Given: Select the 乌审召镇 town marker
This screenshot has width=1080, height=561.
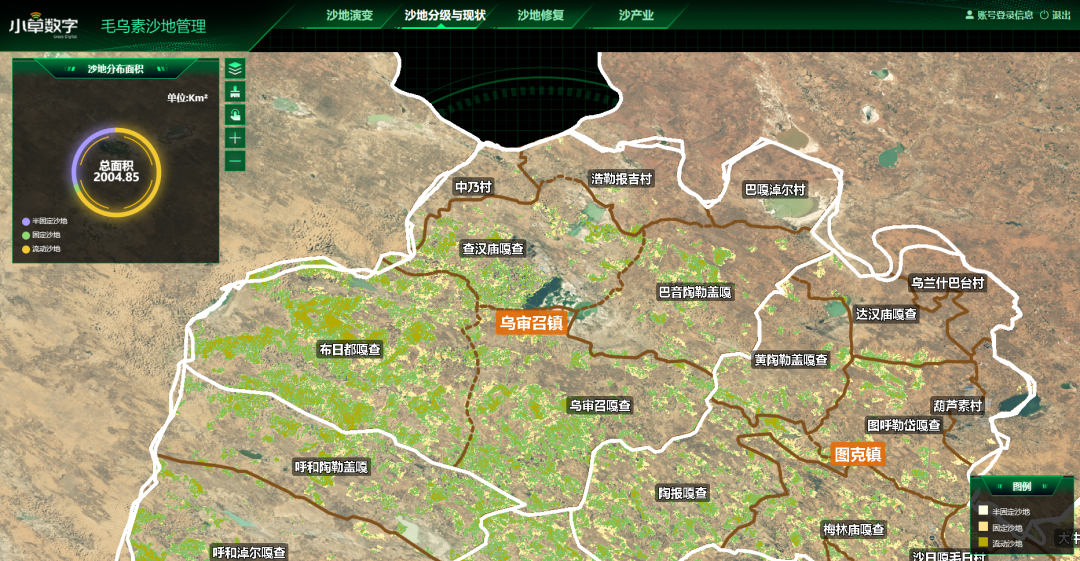Looking at the screenshot, I should click(x=531, y=323).
